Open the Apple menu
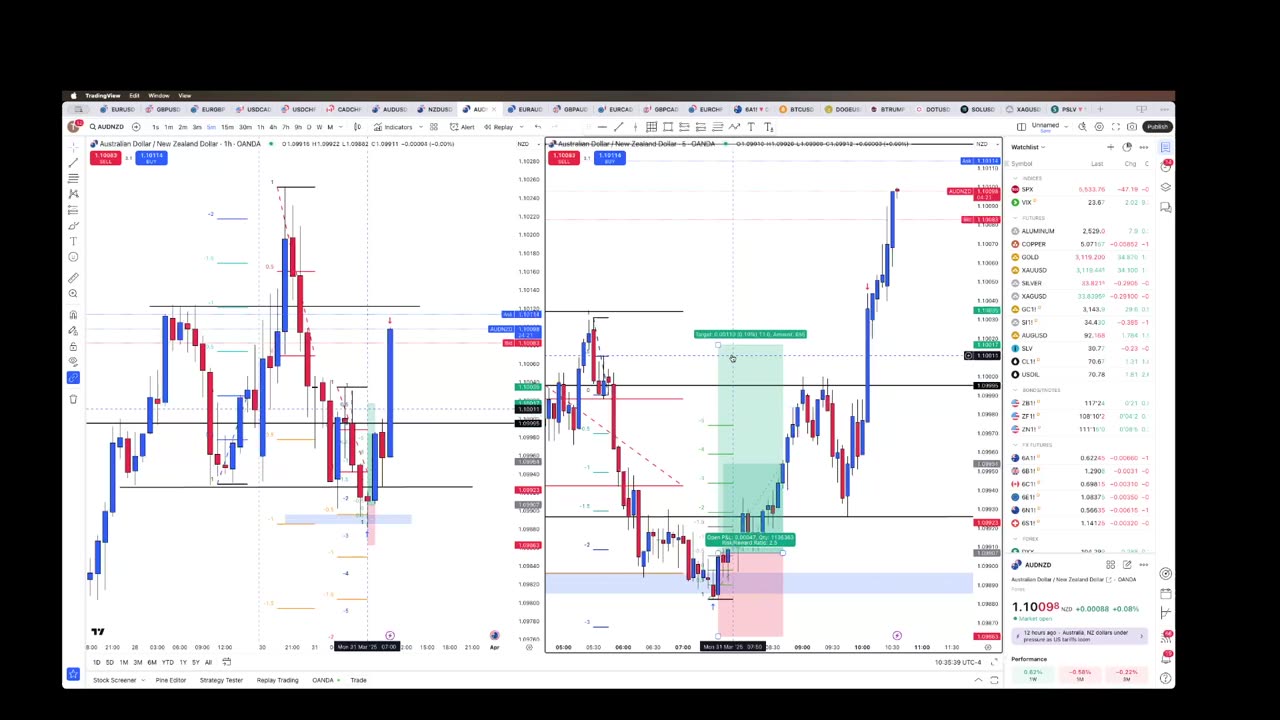 click(x=73, y=96)
